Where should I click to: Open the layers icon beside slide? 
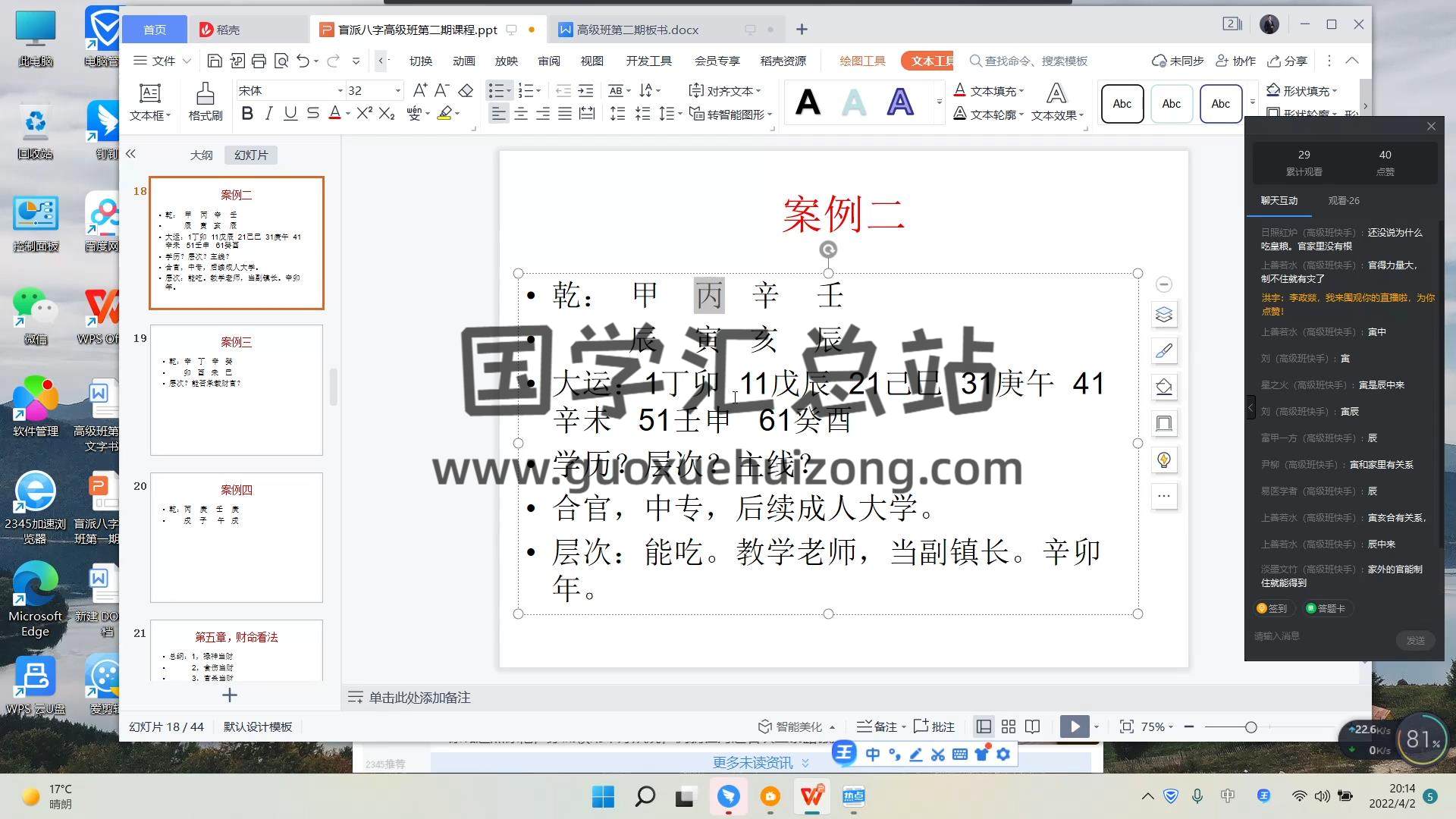pos(1163,315)
